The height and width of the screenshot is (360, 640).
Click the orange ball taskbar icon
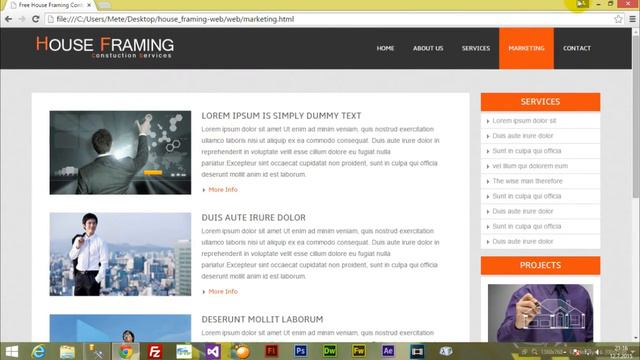pyautogui.click(x=242, y=351)
